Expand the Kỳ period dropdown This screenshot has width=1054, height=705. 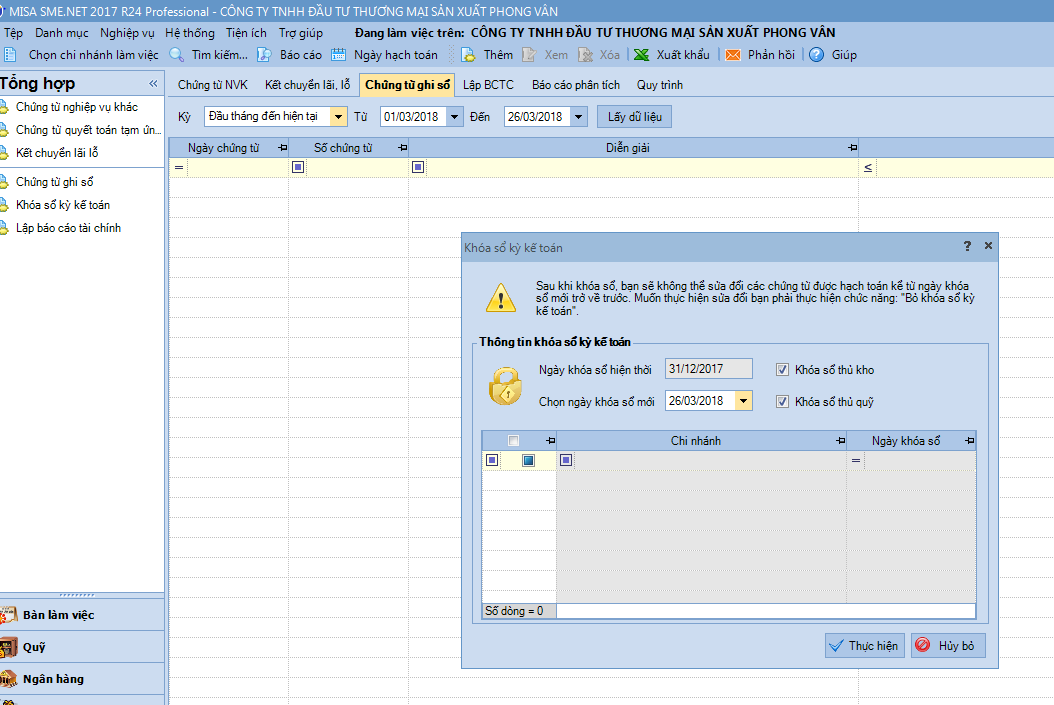coord(338,117)
